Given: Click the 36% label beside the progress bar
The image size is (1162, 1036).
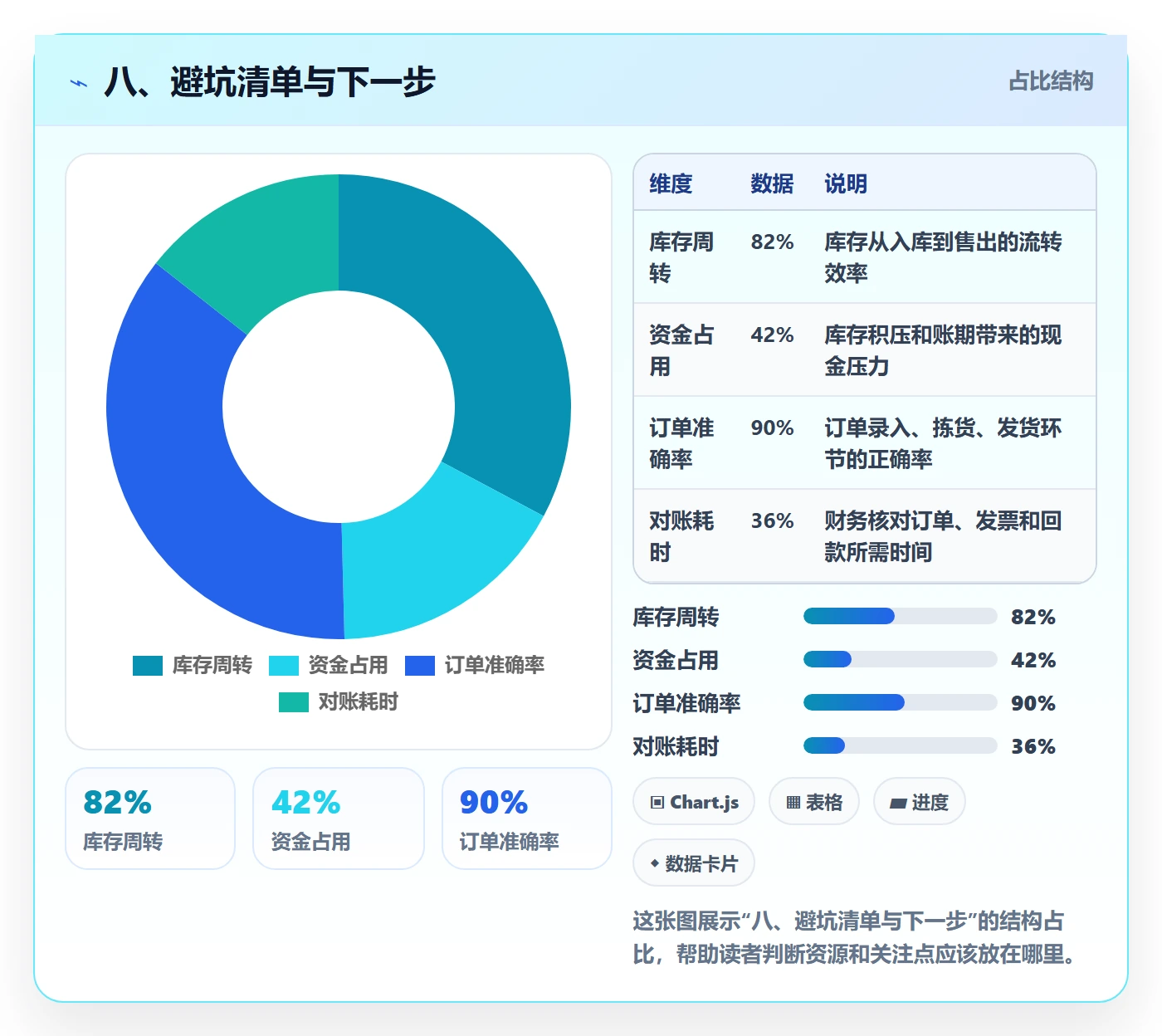Looking at the screenshot, I should [1033, 746].
